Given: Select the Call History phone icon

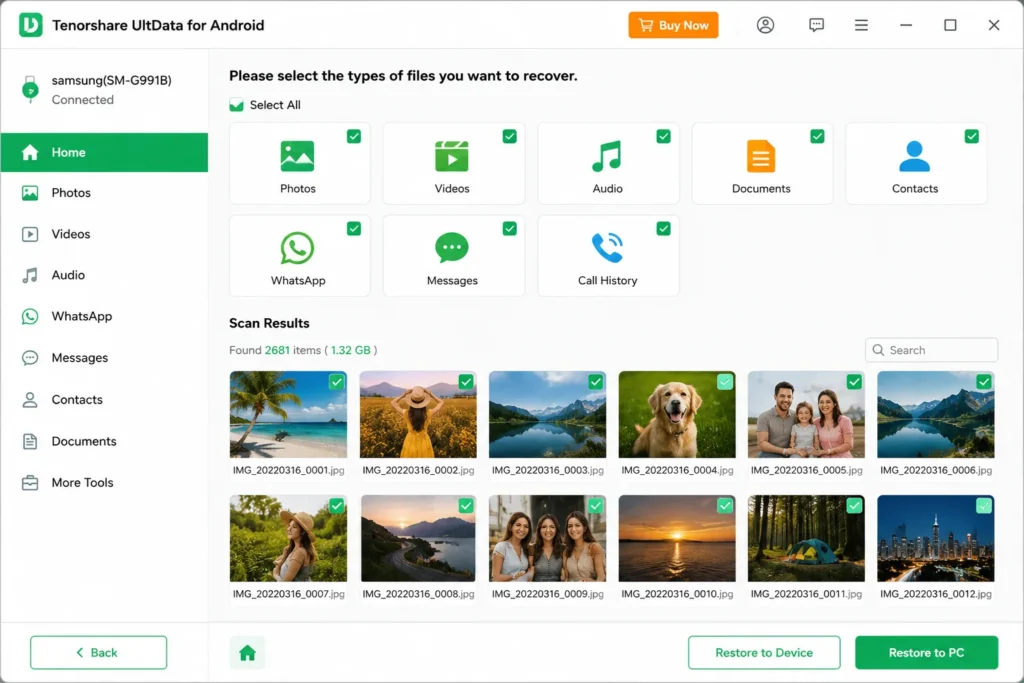Looking at the screenshot, I should 607,247.
